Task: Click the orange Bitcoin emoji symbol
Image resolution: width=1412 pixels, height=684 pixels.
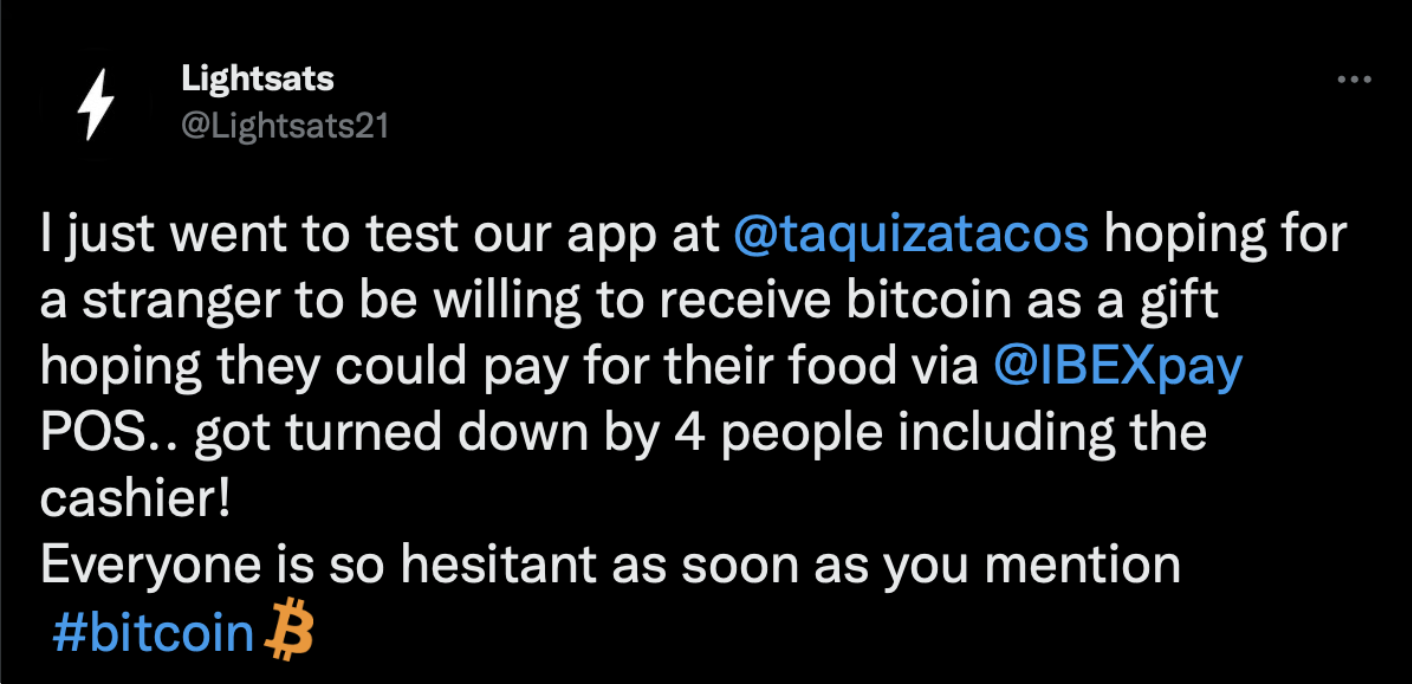Action: tap(289, 633)
